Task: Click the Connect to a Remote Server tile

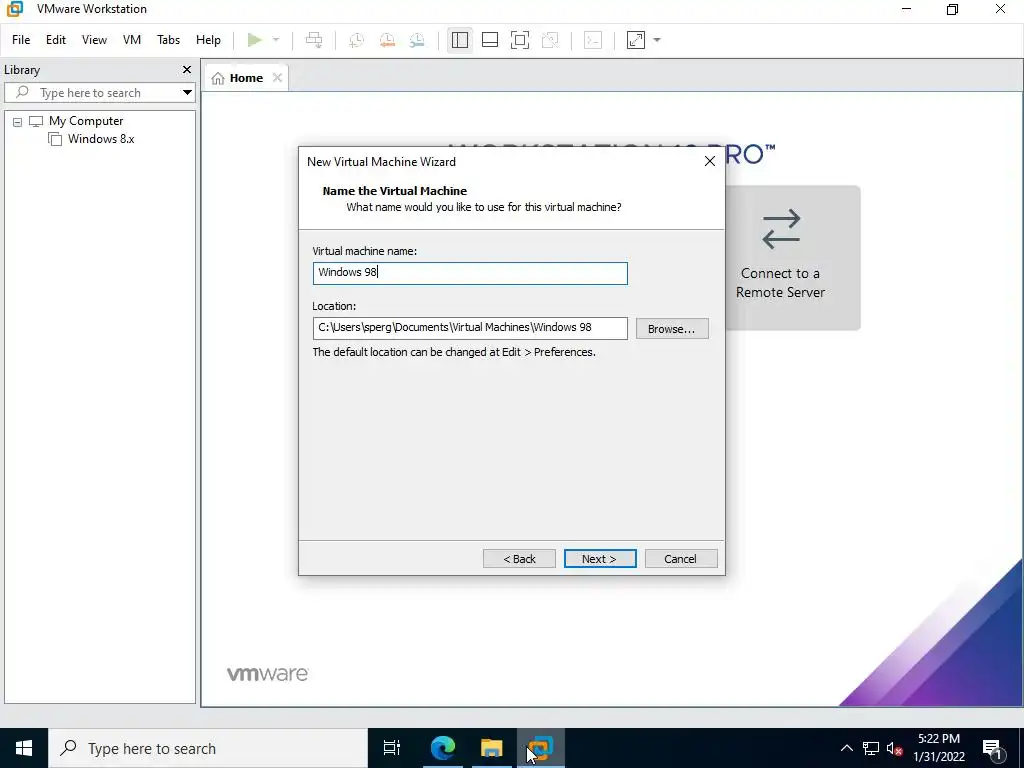Action: click(792, 257)
